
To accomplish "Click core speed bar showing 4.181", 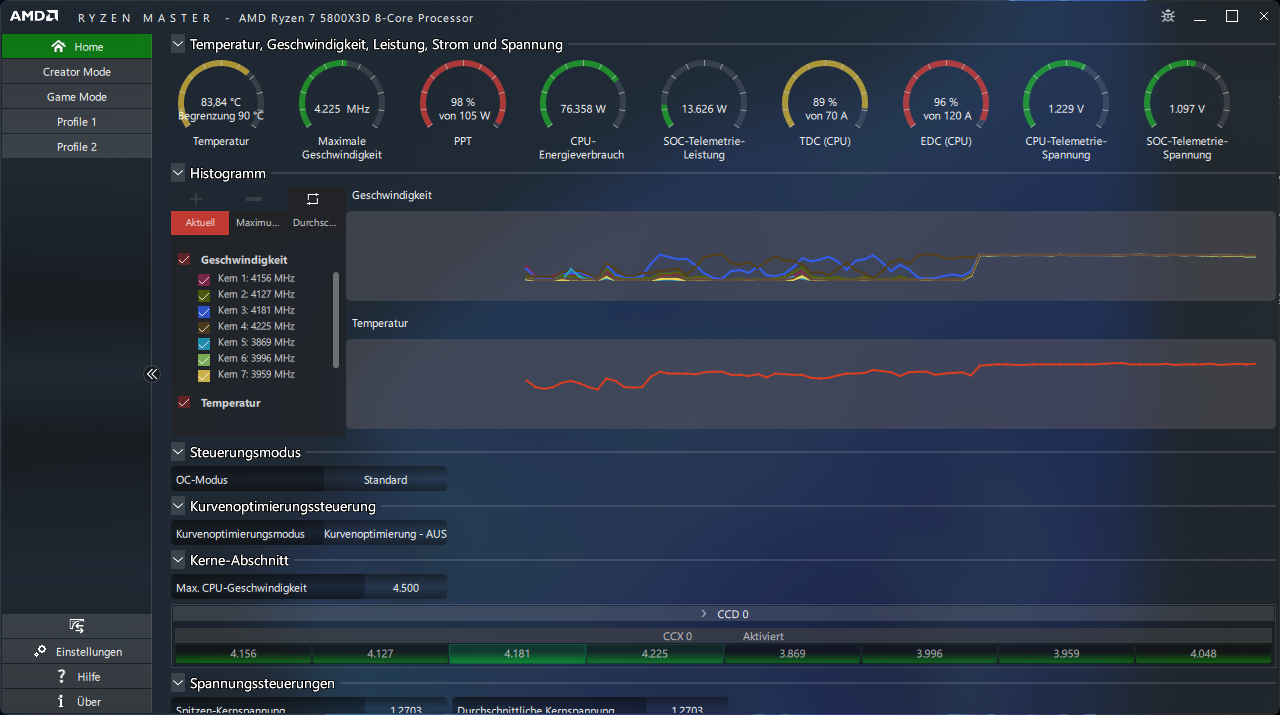I will (517, 654).
